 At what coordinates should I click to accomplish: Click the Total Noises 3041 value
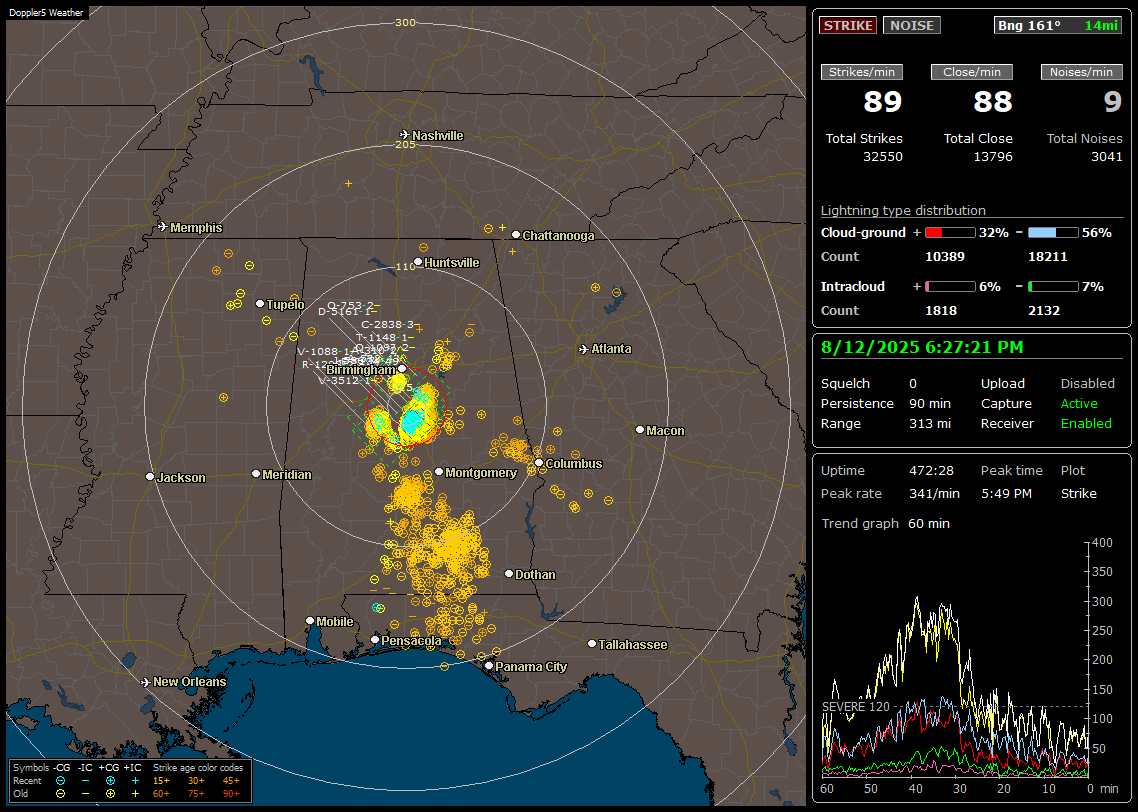point(1107,157)
